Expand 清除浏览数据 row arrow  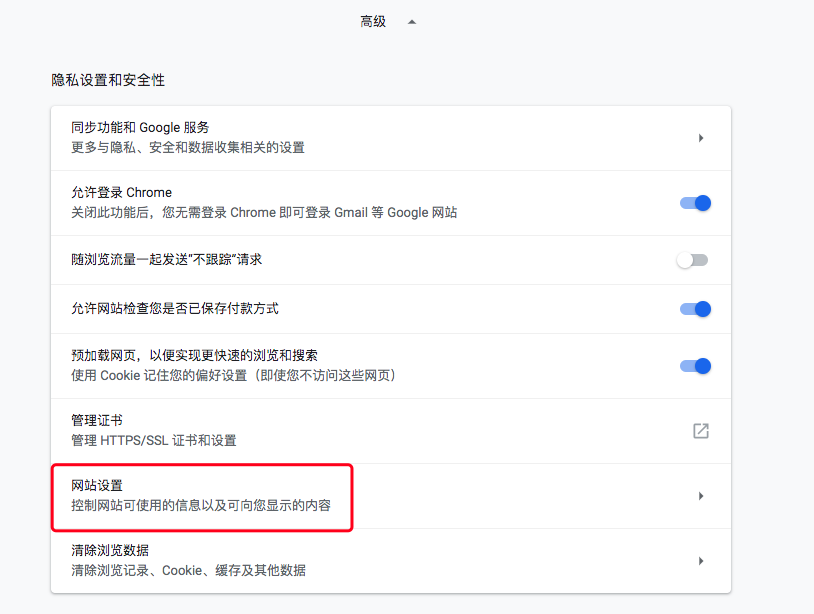[701, 561]
